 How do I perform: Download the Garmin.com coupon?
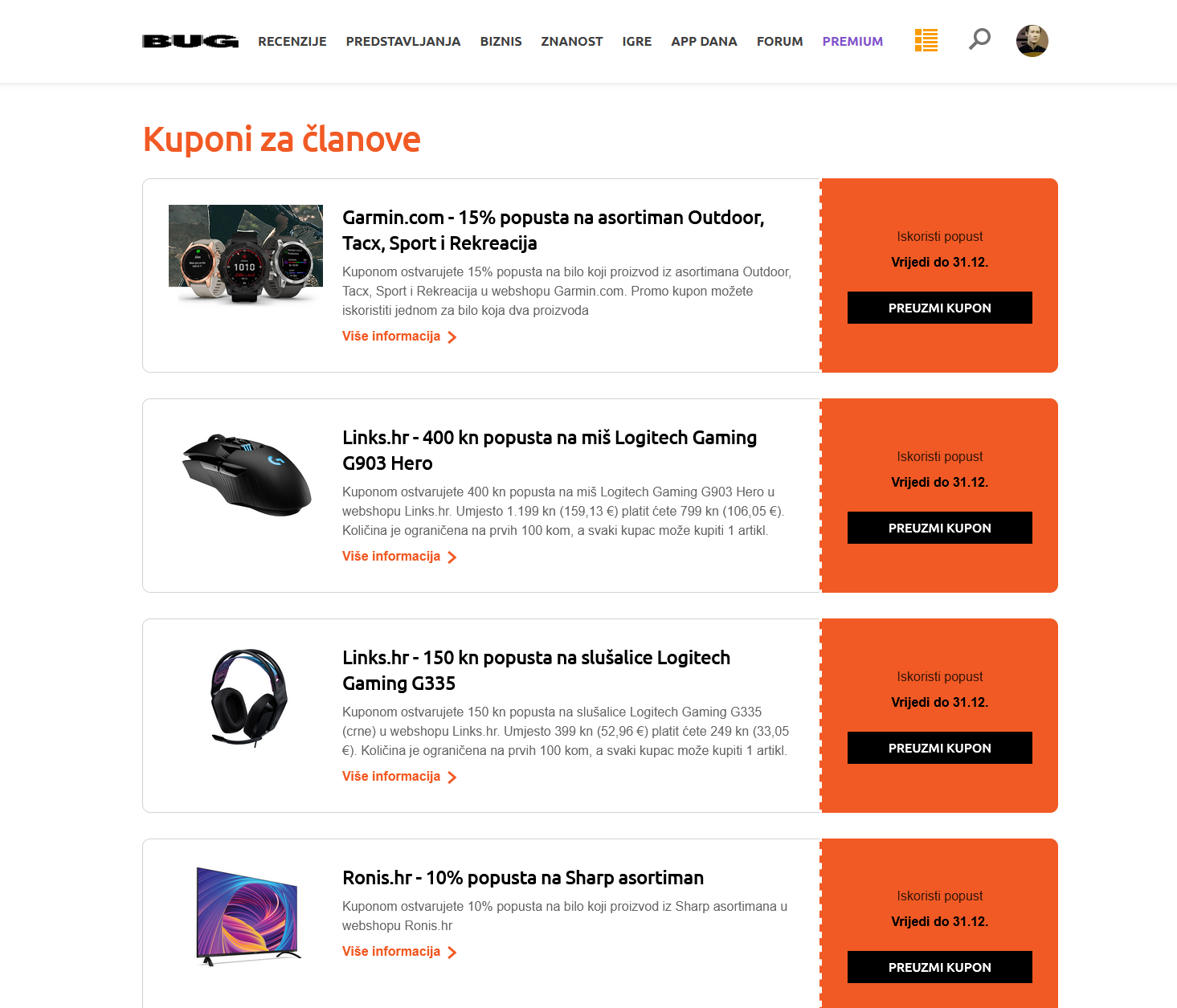(940, 308)
